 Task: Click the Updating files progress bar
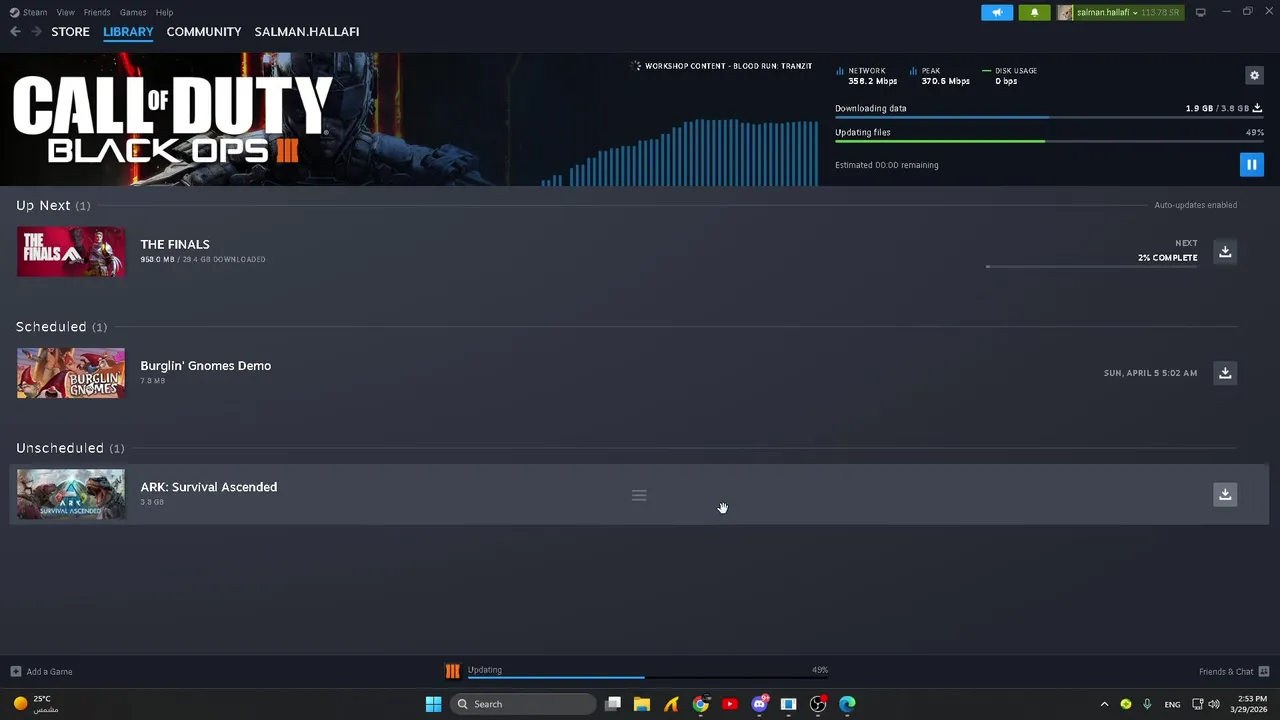pyautogui.click(x=1048, y=141)
